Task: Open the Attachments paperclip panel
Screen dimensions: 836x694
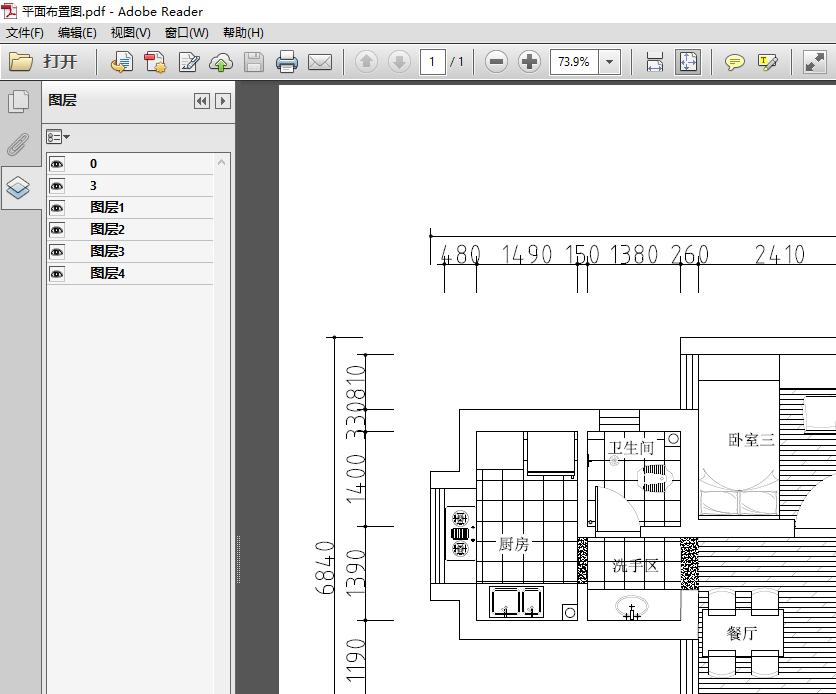Action: coord(18,145)
